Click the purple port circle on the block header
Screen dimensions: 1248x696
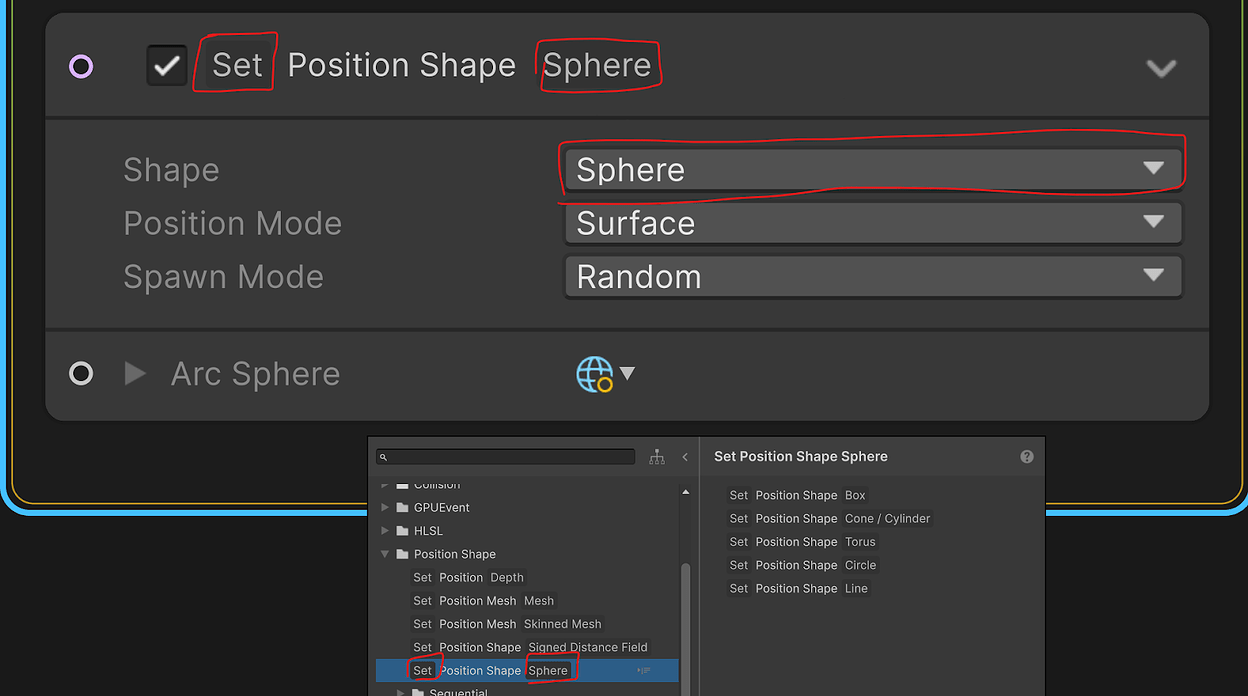tap(80, 65)
